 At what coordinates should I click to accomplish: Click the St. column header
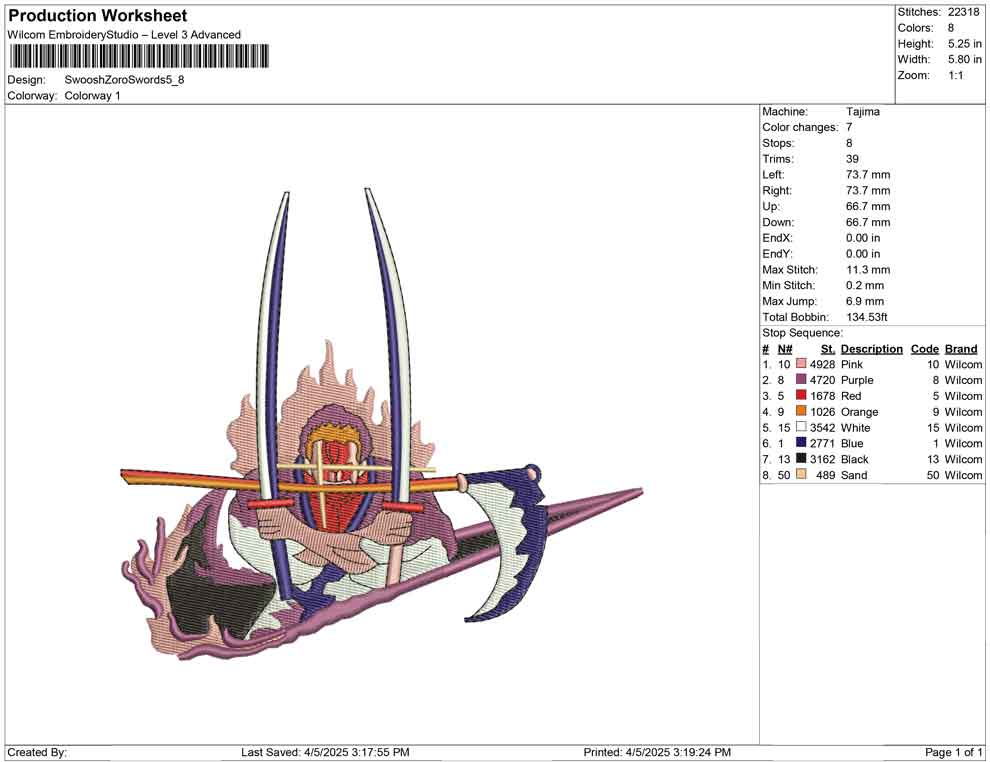[827, 349]
